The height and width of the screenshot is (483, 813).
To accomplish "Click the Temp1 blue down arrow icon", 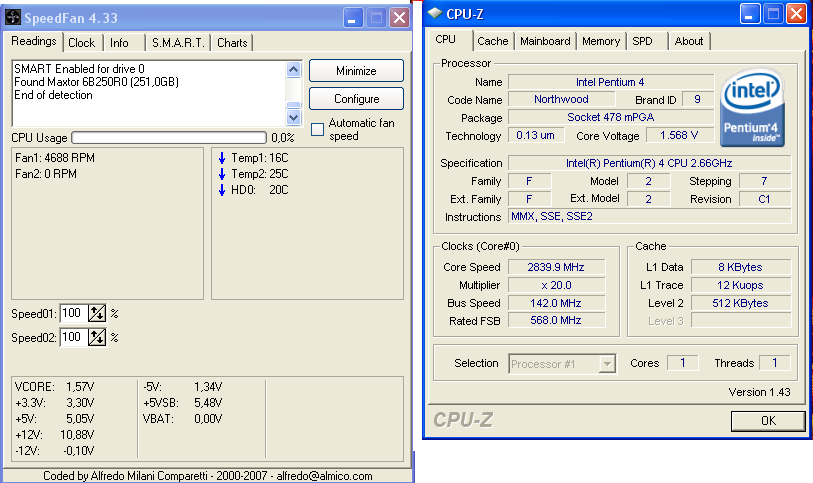I will (222, 158).
